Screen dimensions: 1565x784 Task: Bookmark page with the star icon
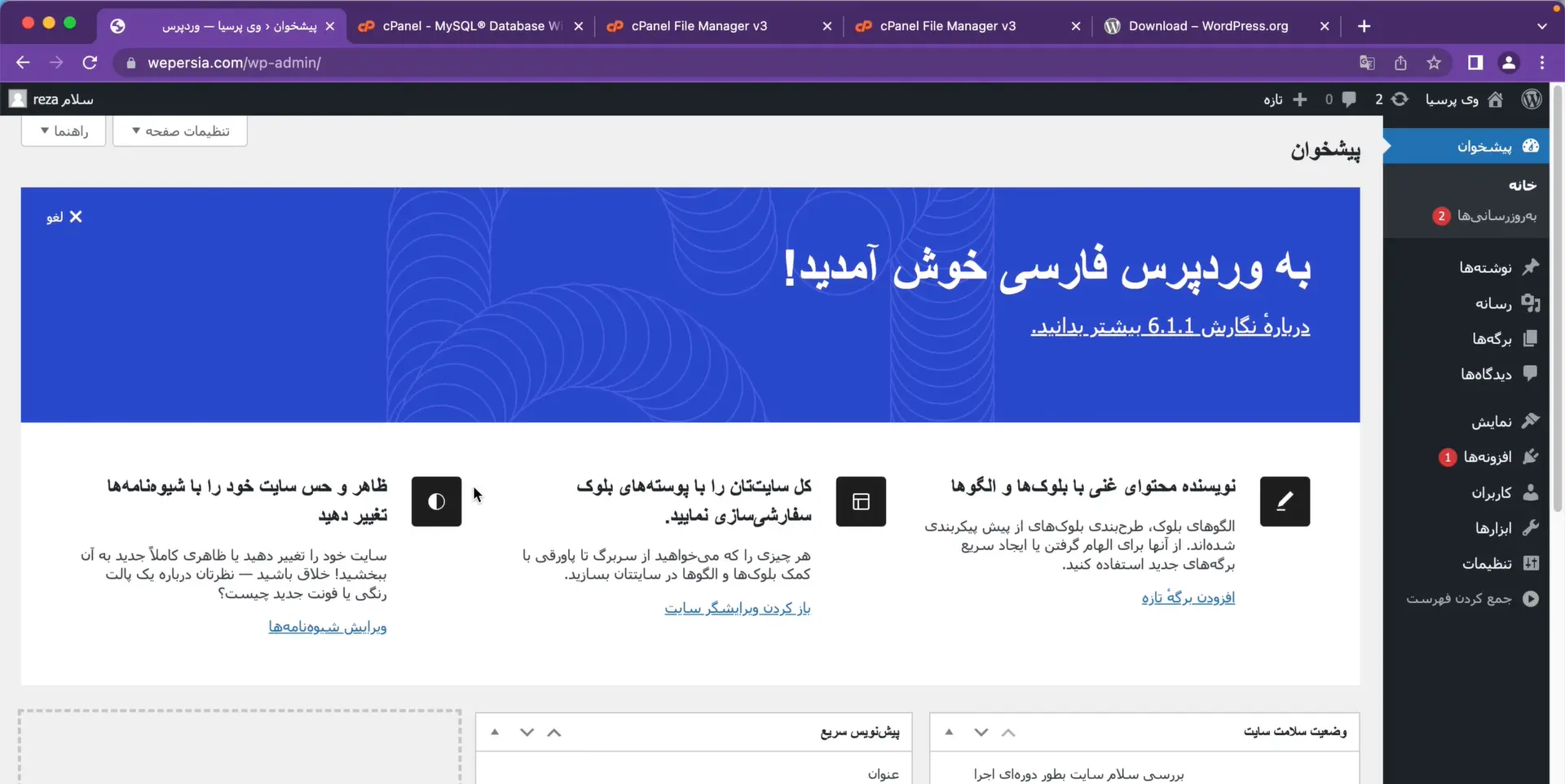click(1434, 63)
